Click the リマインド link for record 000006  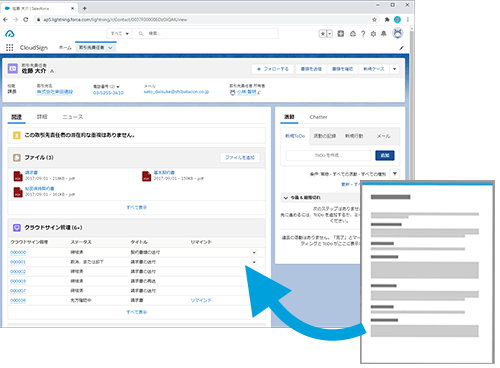point(201,300)
